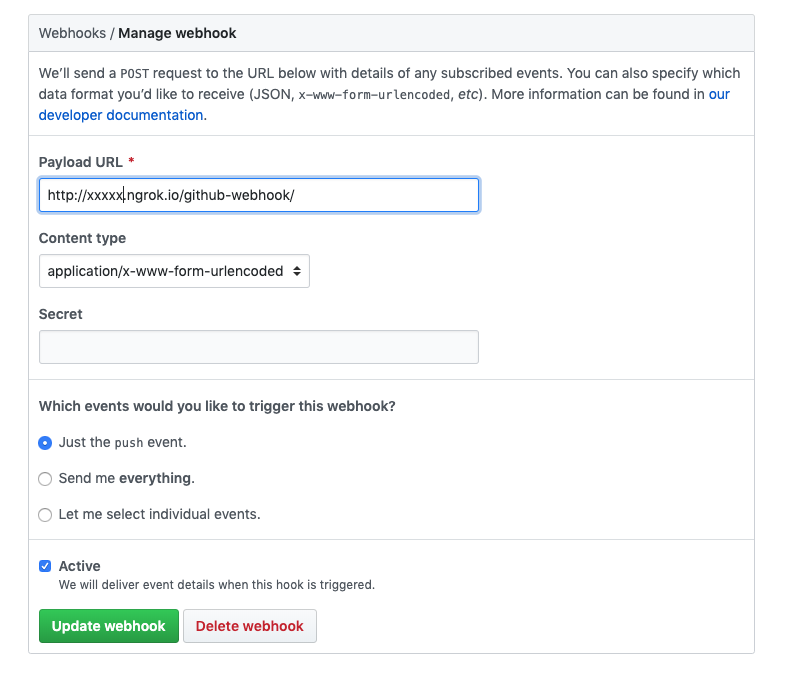Open the developer documentation link
The width and height of the screenshot is (791, 674).
point(123,116)
